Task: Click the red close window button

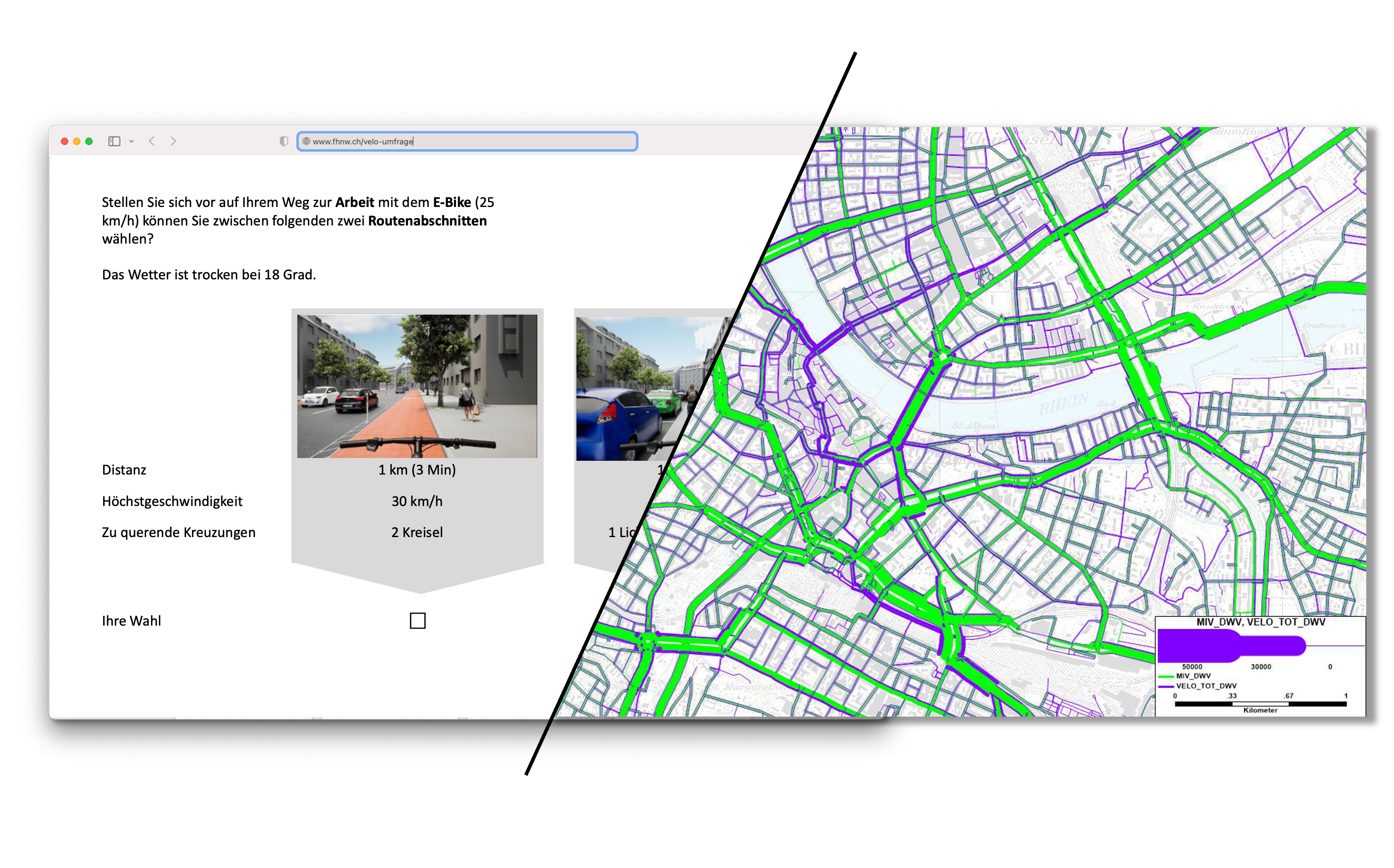Action: tap(64, 141)
